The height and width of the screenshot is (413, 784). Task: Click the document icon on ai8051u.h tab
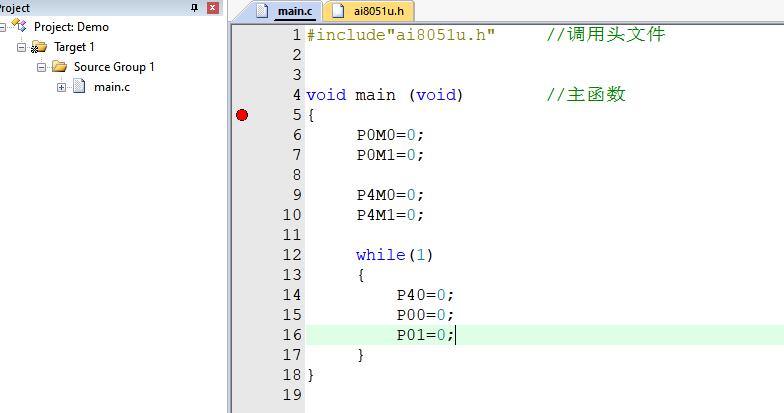pyautogui.click(x=338, y=10)
